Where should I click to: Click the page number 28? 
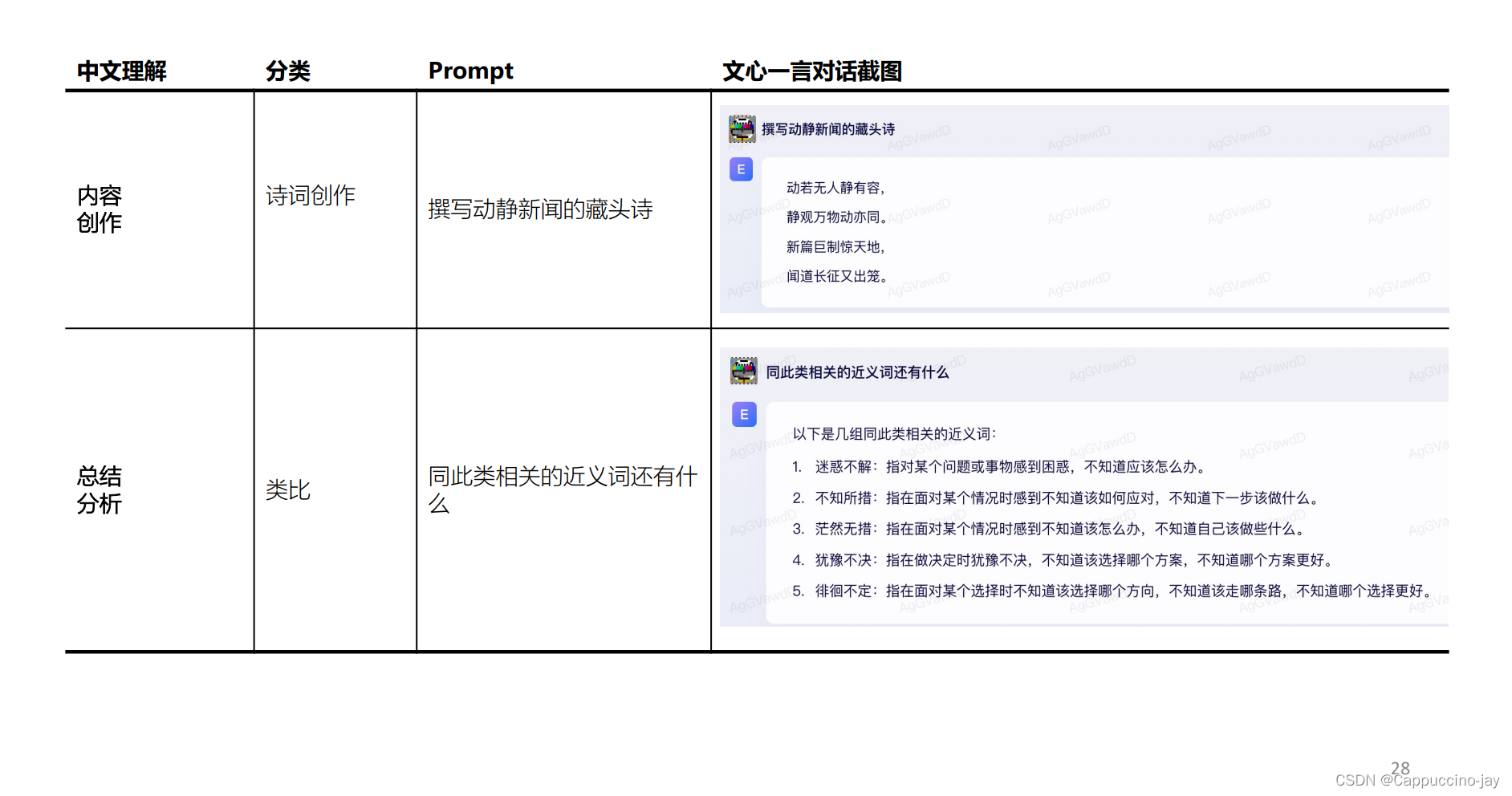1400,768
